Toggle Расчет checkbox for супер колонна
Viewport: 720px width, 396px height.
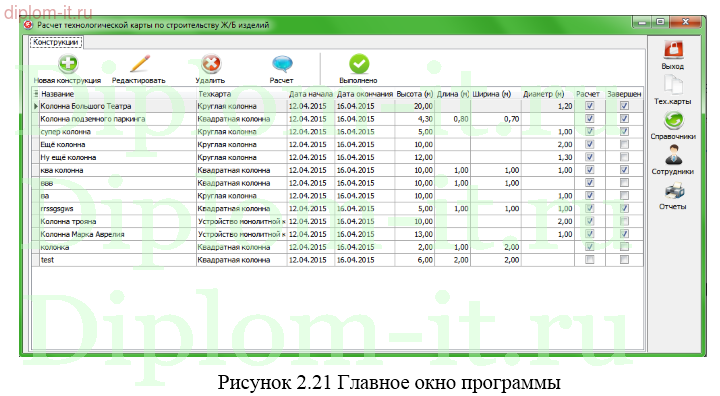pos(590,131)
